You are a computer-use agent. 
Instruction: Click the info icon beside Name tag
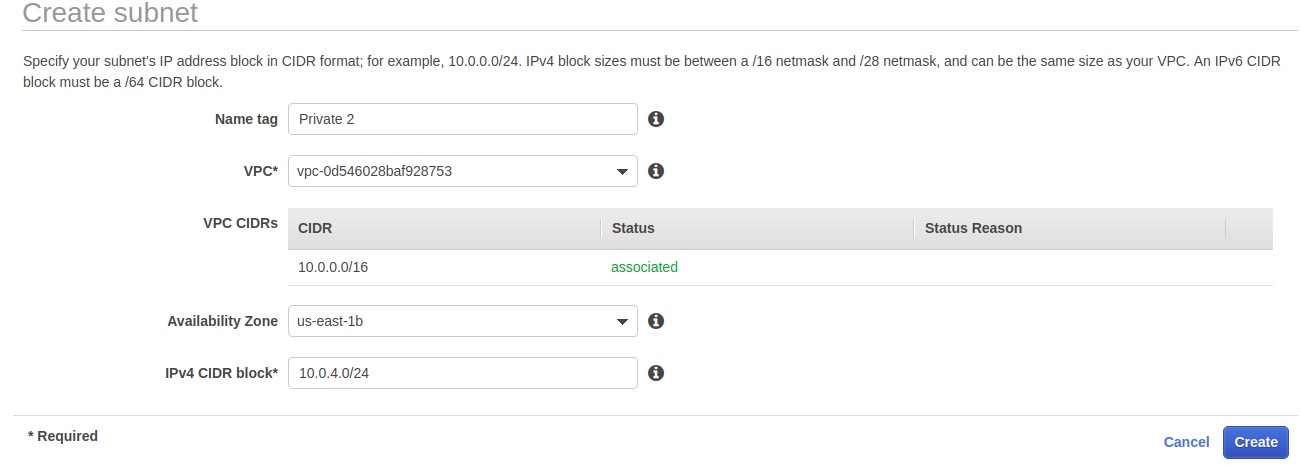(x=656, y=119)
